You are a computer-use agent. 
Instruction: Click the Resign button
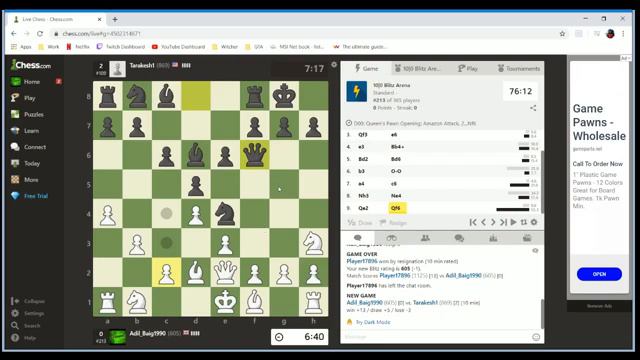(393, 223)
